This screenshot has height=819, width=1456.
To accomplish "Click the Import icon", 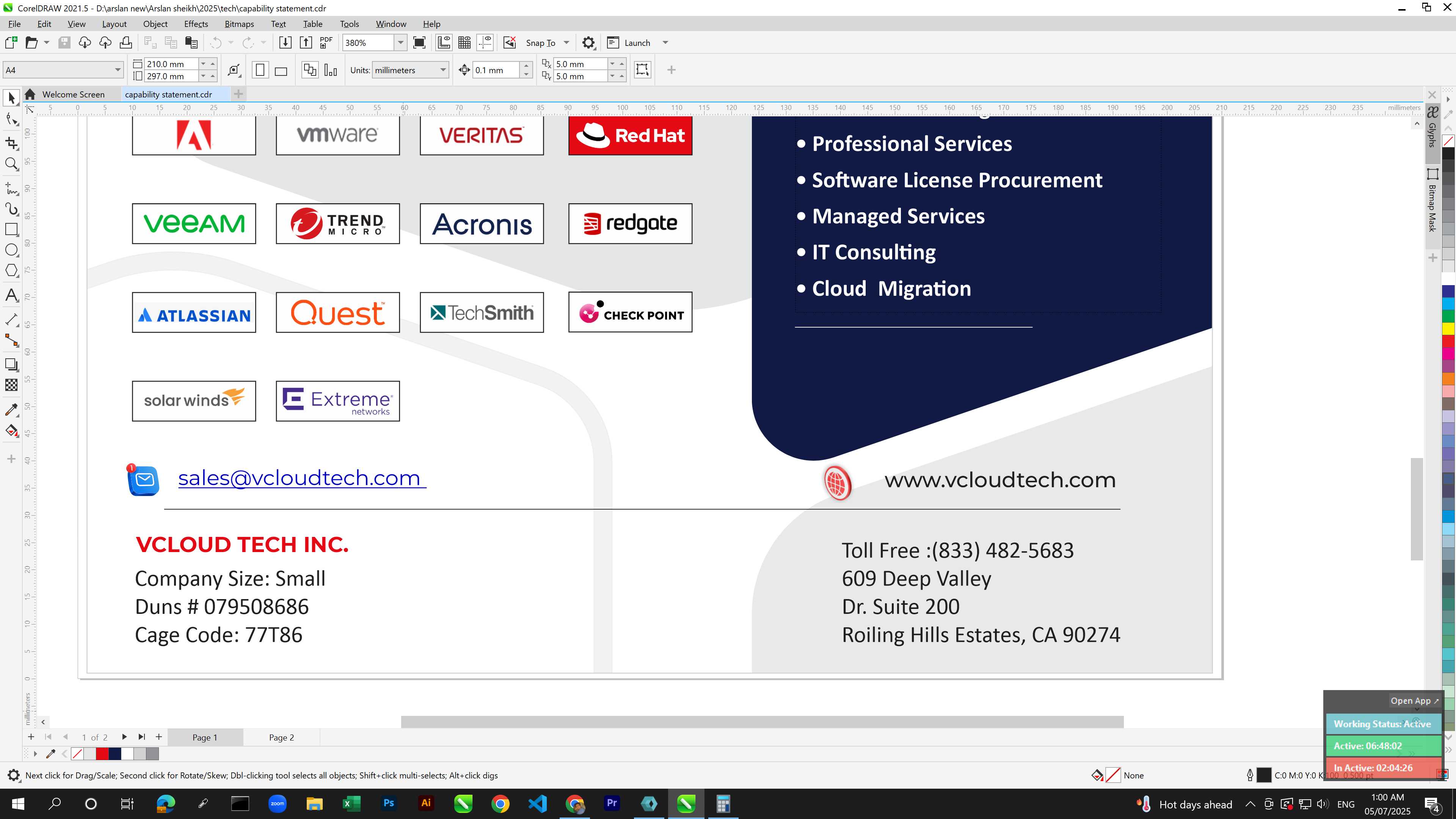I will click(286, 42).
